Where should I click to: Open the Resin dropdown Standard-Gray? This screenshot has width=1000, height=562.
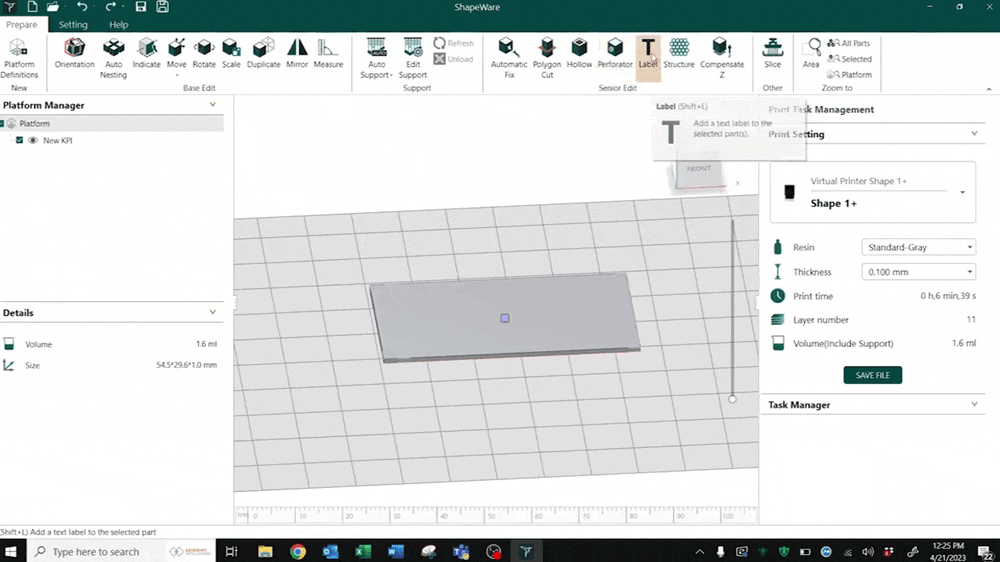[918, 248]
